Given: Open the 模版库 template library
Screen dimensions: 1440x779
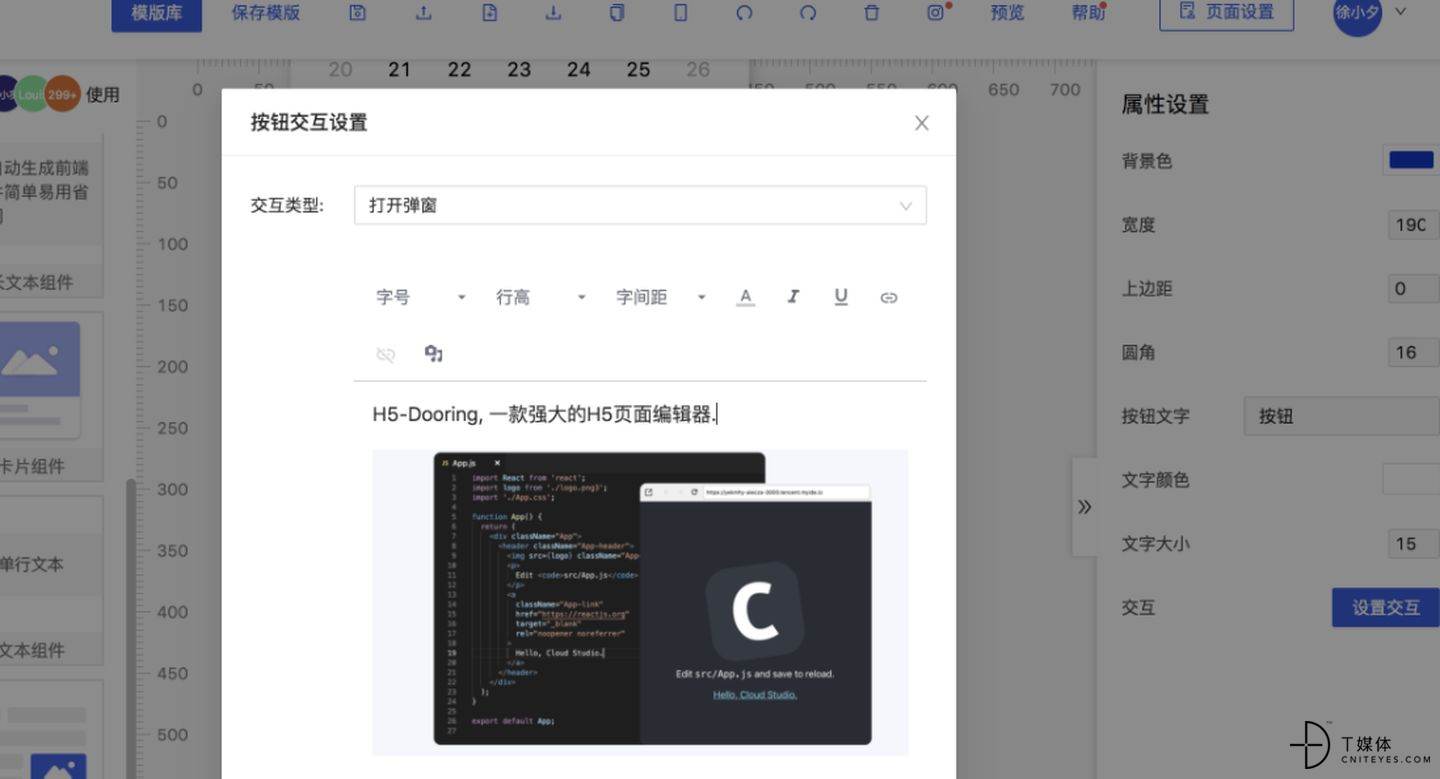Looking at the screenshot, I should tap(156, 13).
